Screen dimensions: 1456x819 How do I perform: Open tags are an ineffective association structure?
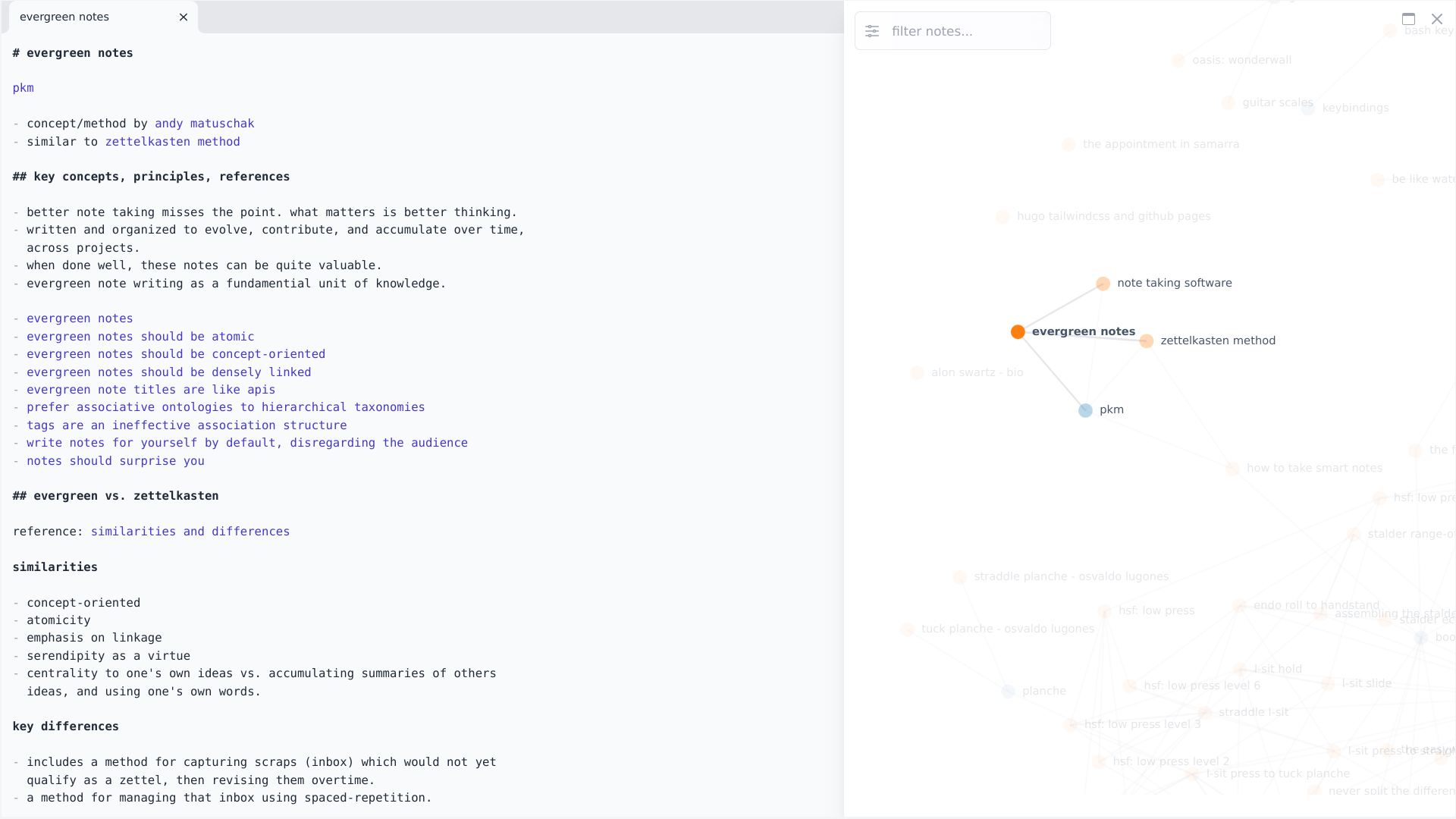(x=187, y=425)
